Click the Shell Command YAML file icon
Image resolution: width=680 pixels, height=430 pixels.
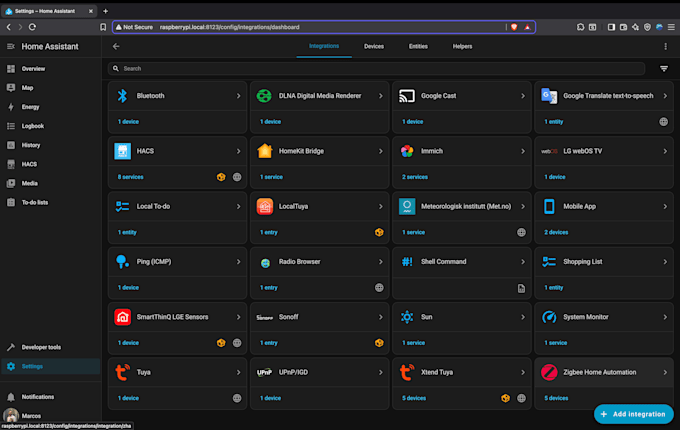pyautogui.click(x=521, y=288)
